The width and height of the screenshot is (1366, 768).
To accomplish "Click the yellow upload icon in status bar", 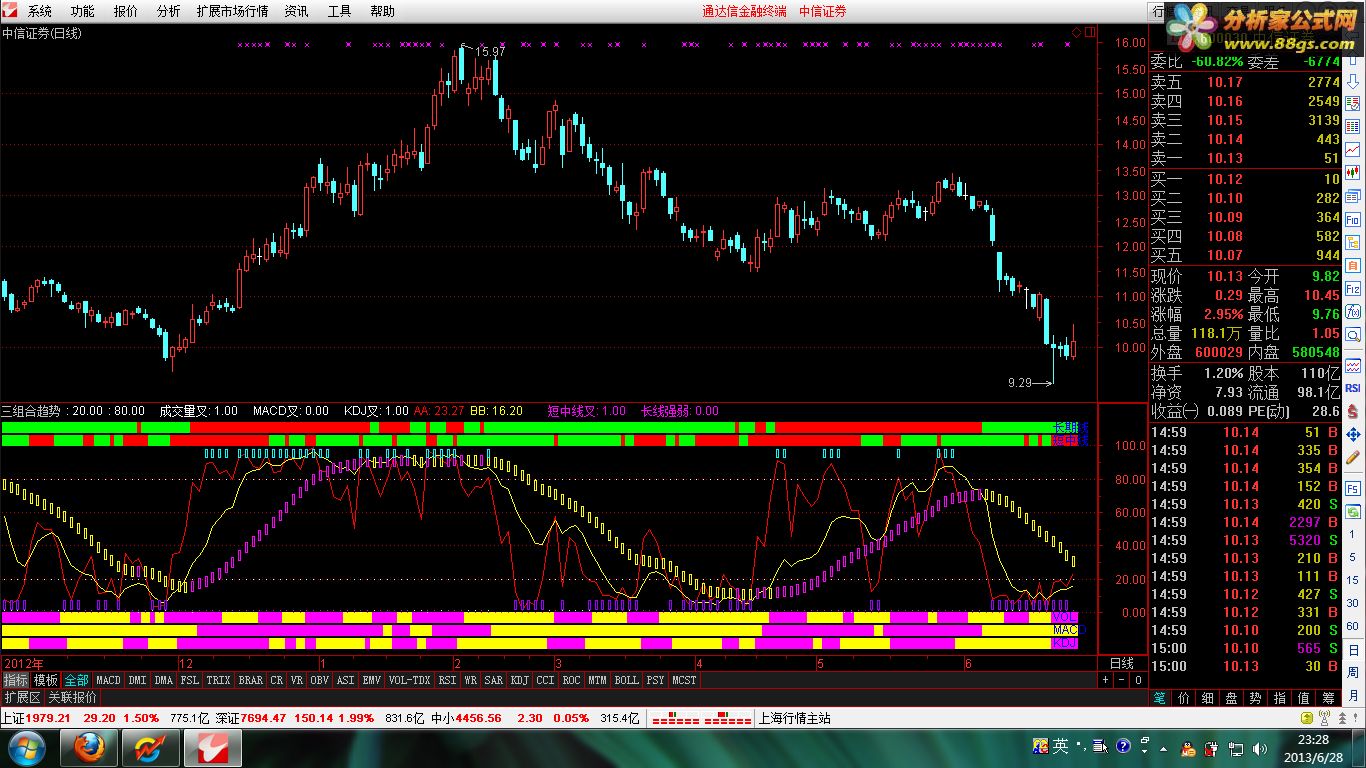I will 1307,718.
